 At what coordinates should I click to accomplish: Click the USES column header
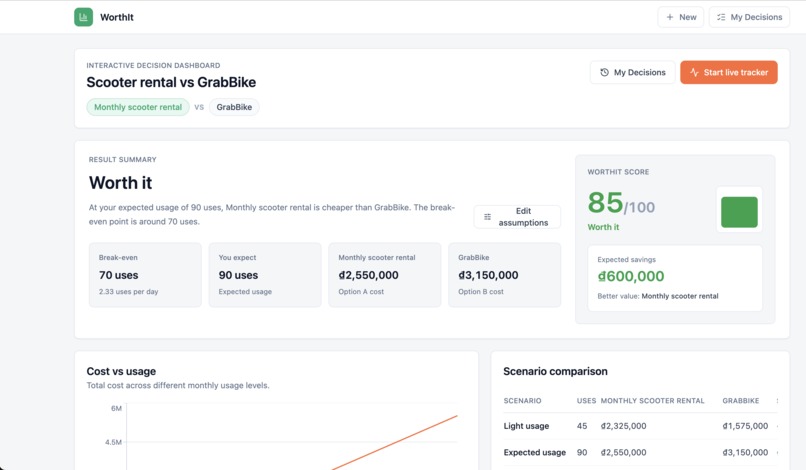pos(587,401)
